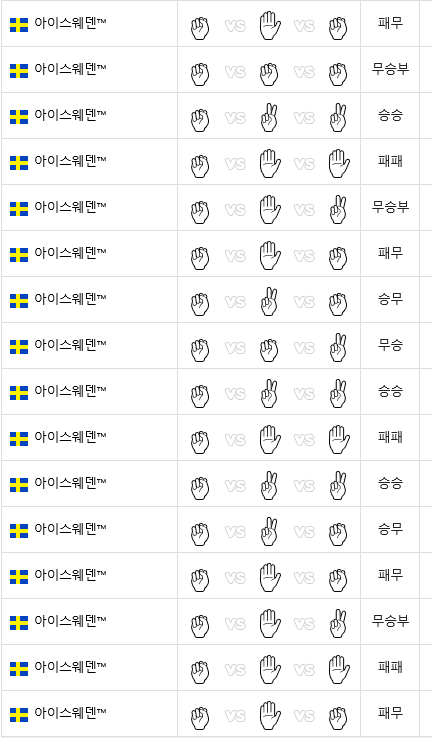The width and height of the screenshot is (432, 749).
Task: Click the 무승부 result in the second row
Action: (x=390, y=69)
